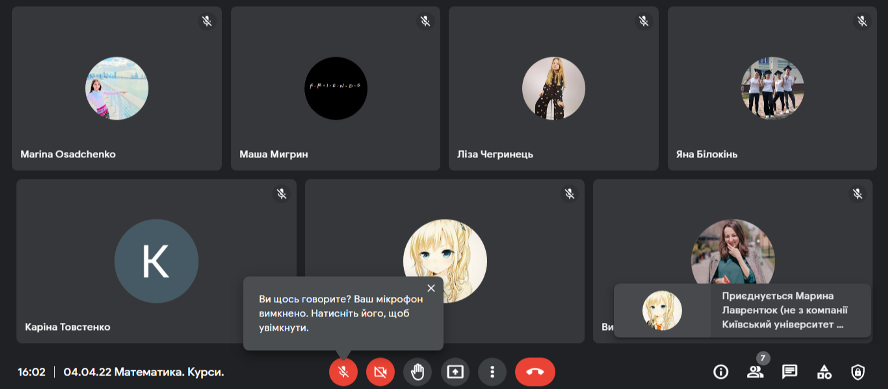Click Каріна Товстенко's K avatar
The image size is (888, 389).
[x=156, y=261]
